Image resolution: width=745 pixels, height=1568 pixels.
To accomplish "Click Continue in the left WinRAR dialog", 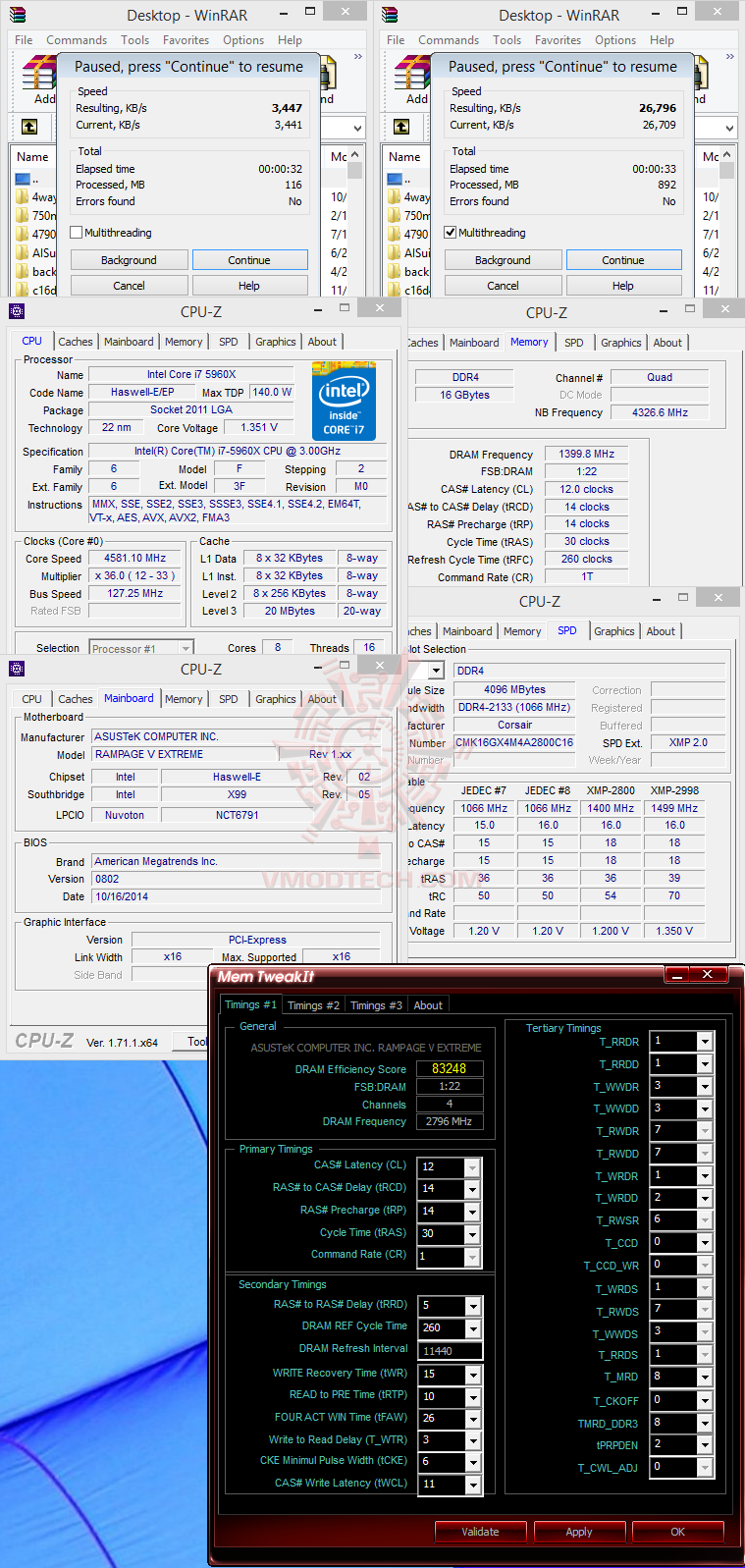I will [x=249, y=260].
